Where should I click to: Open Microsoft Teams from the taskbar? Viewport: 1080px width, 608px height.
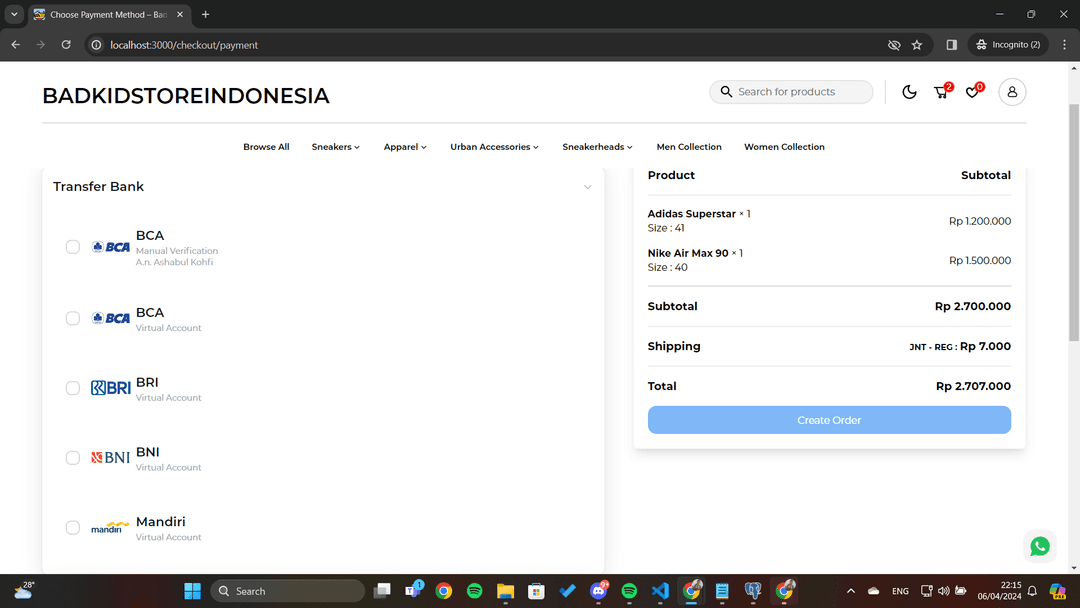[413, 590]
